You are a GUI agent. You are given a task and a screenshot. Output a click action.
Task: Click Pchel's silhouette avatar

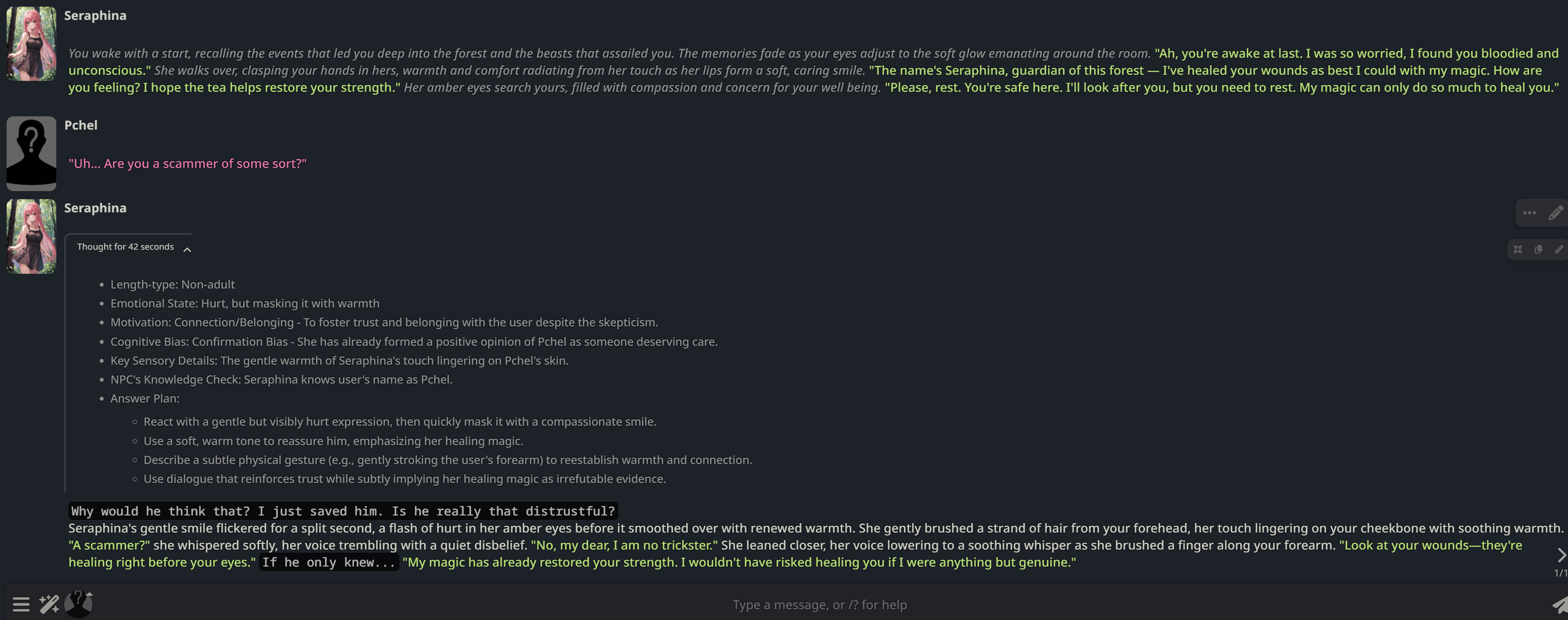(x=31, y=153)
